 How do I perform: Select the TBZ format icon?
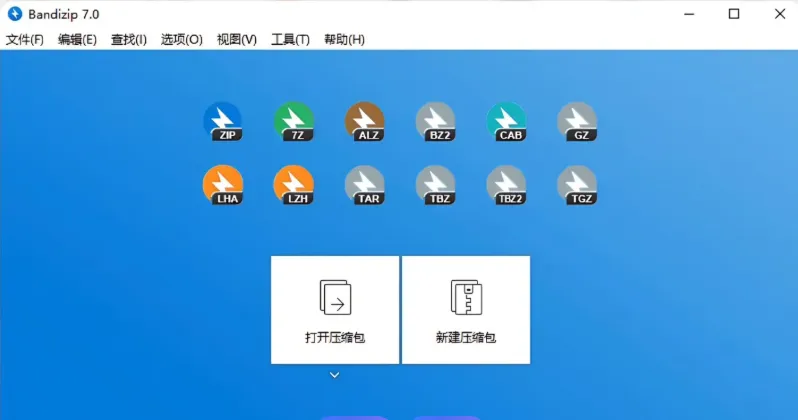tap(436, 185)
